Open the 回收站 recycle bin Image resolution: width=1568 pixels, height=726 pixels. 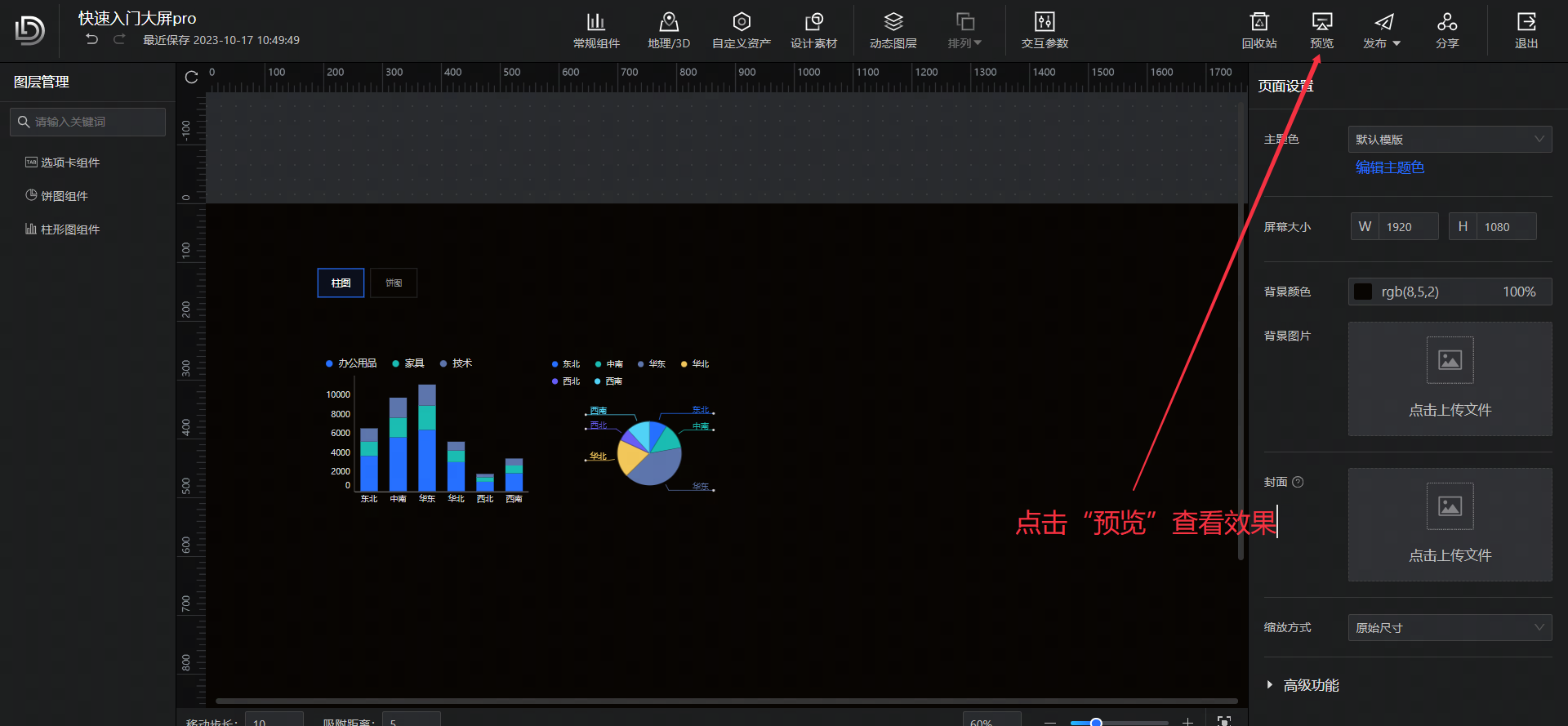(1258, 31)
